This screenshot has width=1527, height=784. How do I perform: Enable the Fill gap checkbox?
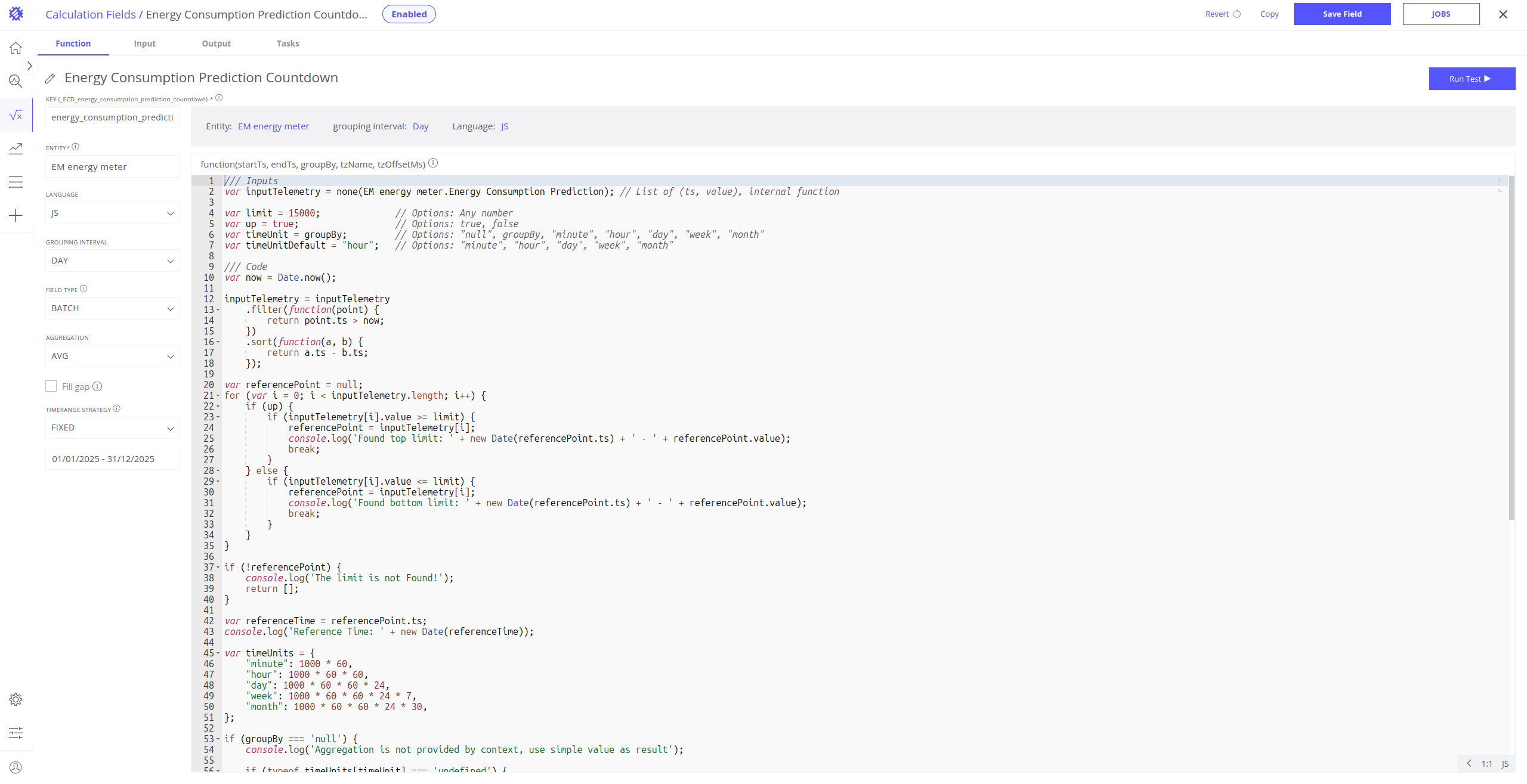point(51,386)
